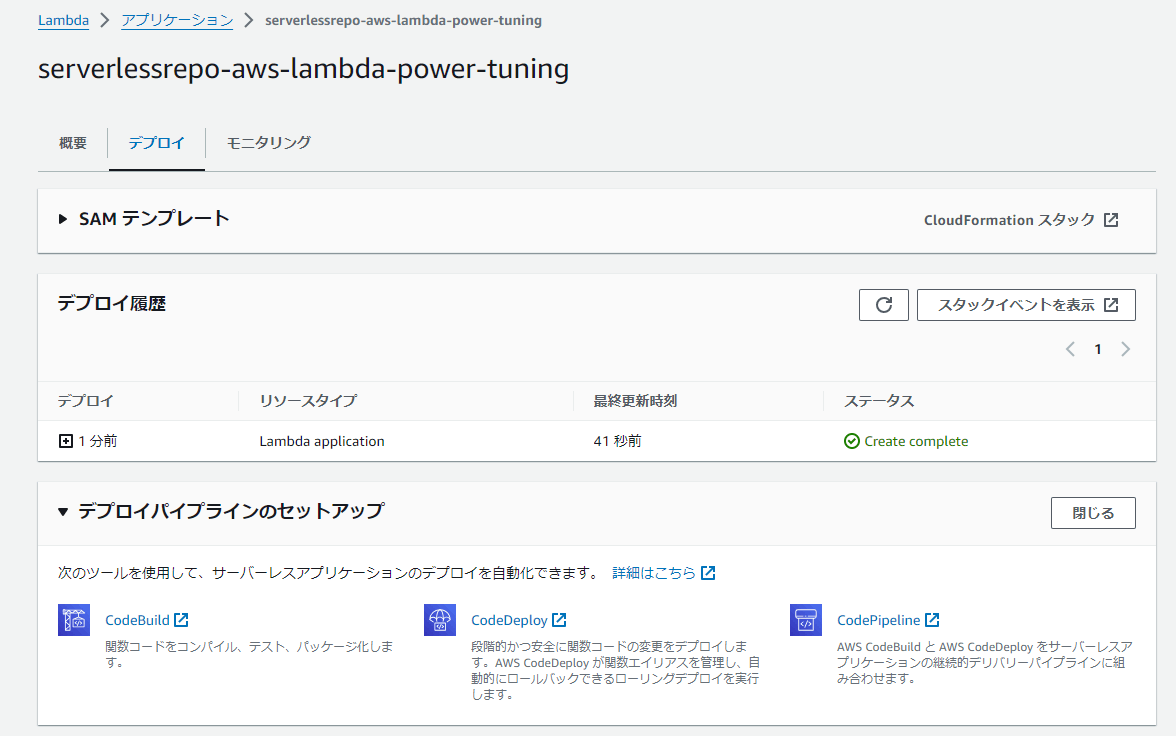The width and height of the screenshot is (1176, 736).
Task: Click page number 1 in pagination
Action: point(1097,349)
